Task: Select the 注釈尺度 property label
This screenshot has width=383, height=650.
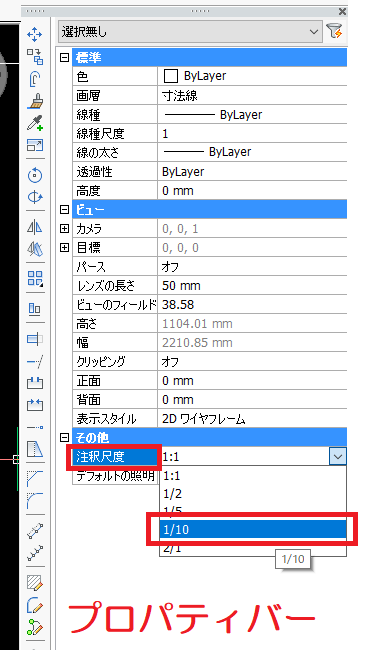Action: (x=115, y=457)
